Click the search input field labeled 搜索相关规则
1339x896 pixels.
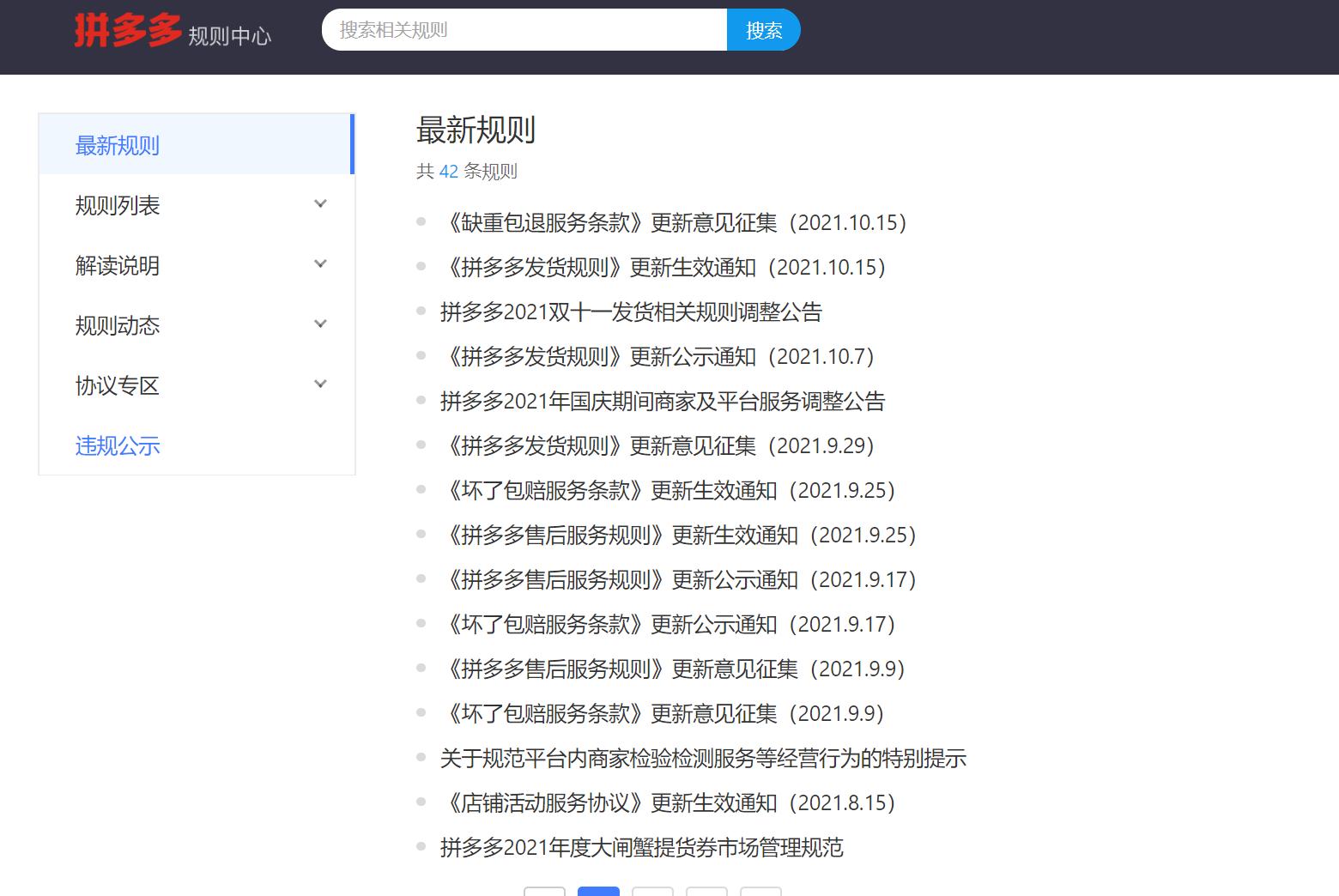tap(524, 29)
